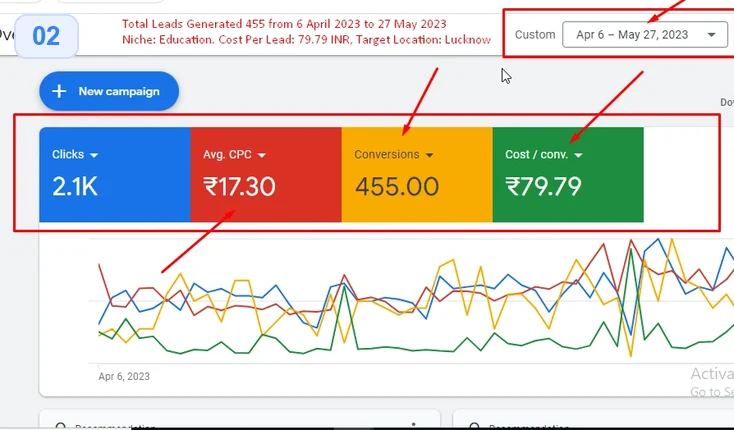Viewport: 734px width, 430px height.
Task: Select the green Cost / conv. ₹79.79 scorecard
Action: tap(568, 175)
